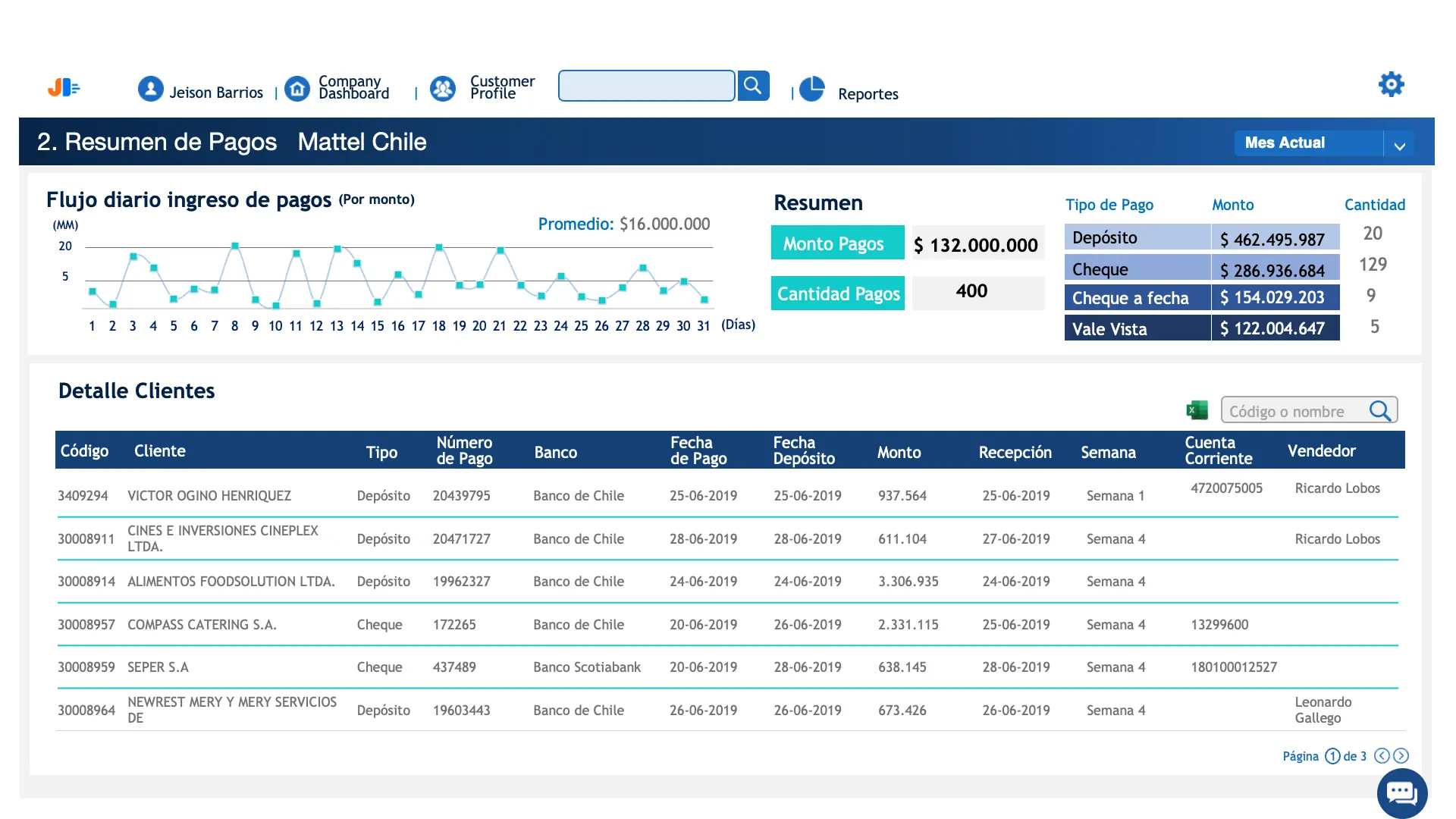Click Customer Profile menu label
Screen dimensions: 1456x819
click(502, 87)
